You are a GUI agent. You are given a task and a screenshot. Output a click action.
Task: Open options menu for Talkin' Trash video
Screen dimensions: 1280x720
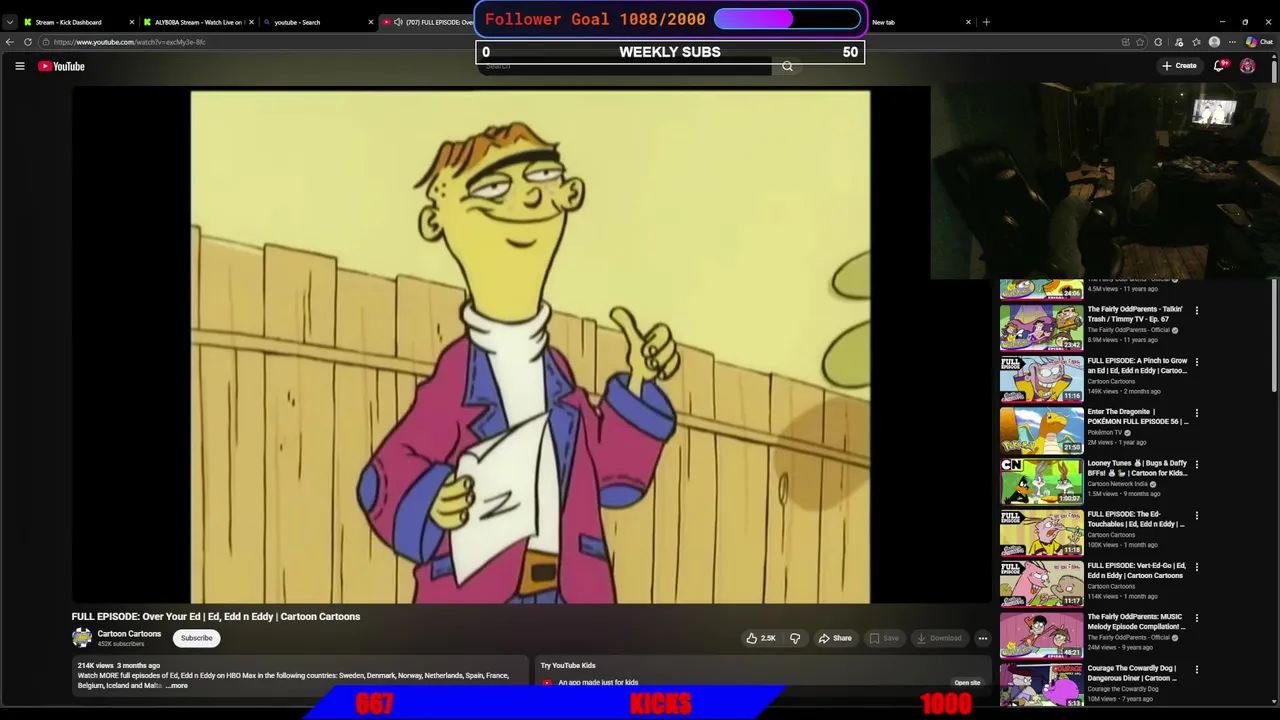1196,310
